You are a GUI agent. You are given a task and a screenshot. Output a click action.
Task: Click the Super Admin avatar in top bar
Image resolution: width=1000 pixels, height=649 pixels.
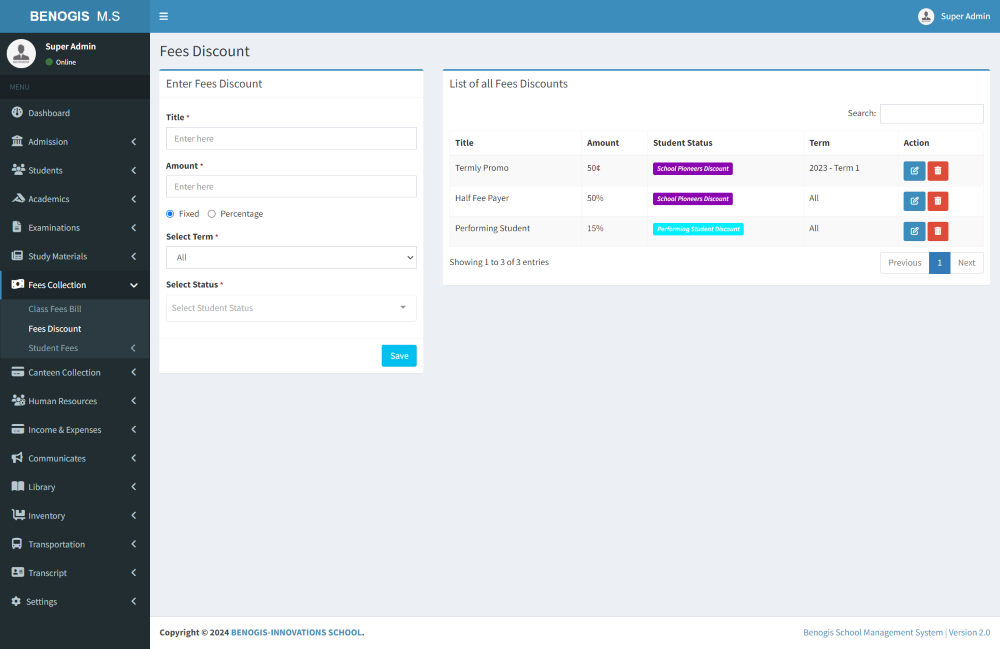point(926,16)
